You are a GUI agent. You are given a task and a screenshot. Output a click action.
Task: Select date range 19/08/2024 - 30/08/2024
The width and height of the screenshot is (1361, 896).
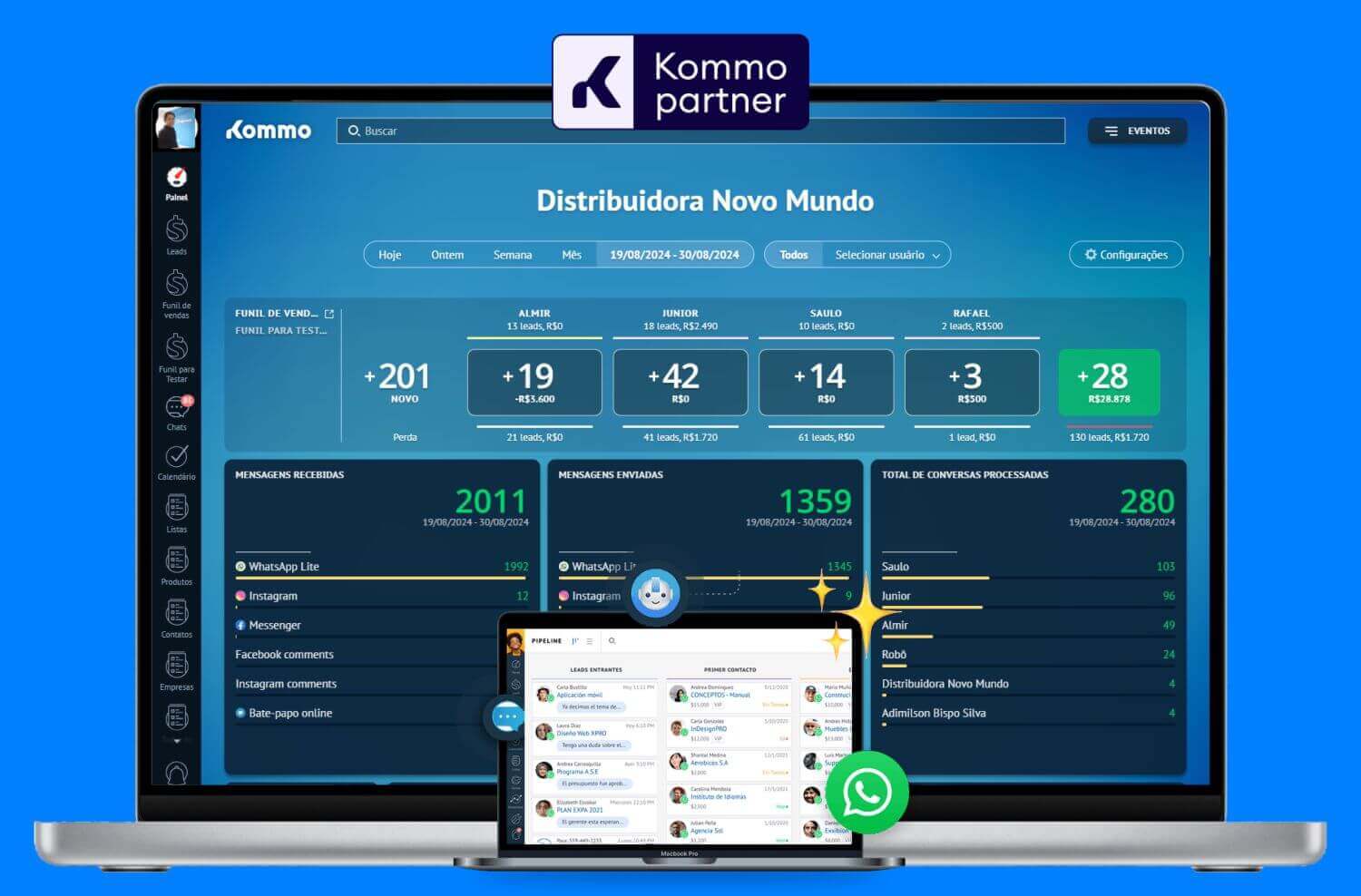[x=674, y=255]
